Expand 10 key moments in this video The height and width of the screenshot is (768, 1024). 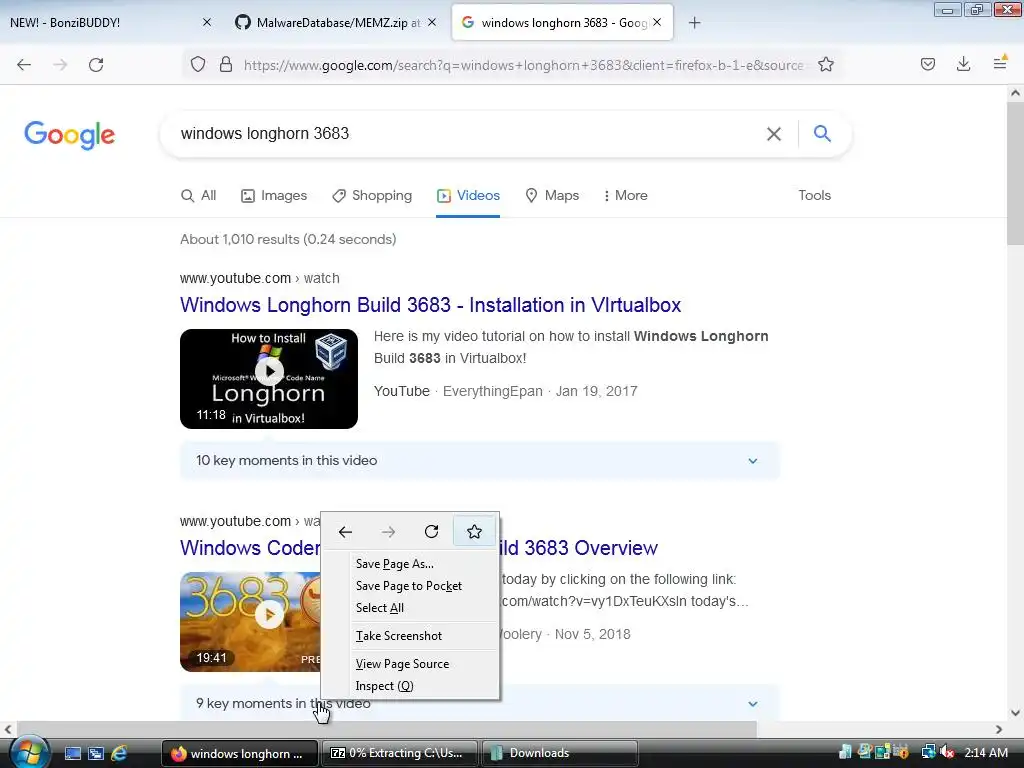pyautogui.click(x=479, y=460)
